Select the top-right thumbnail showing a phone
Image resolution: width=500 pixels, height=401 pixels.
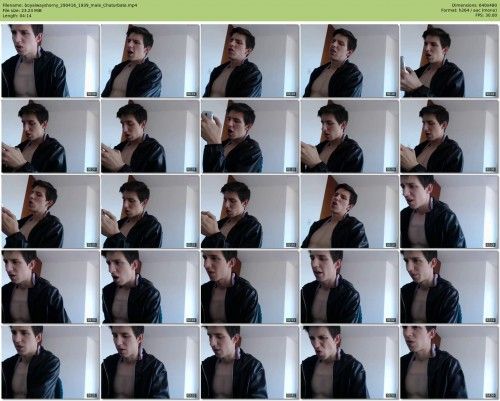(449, 61)
